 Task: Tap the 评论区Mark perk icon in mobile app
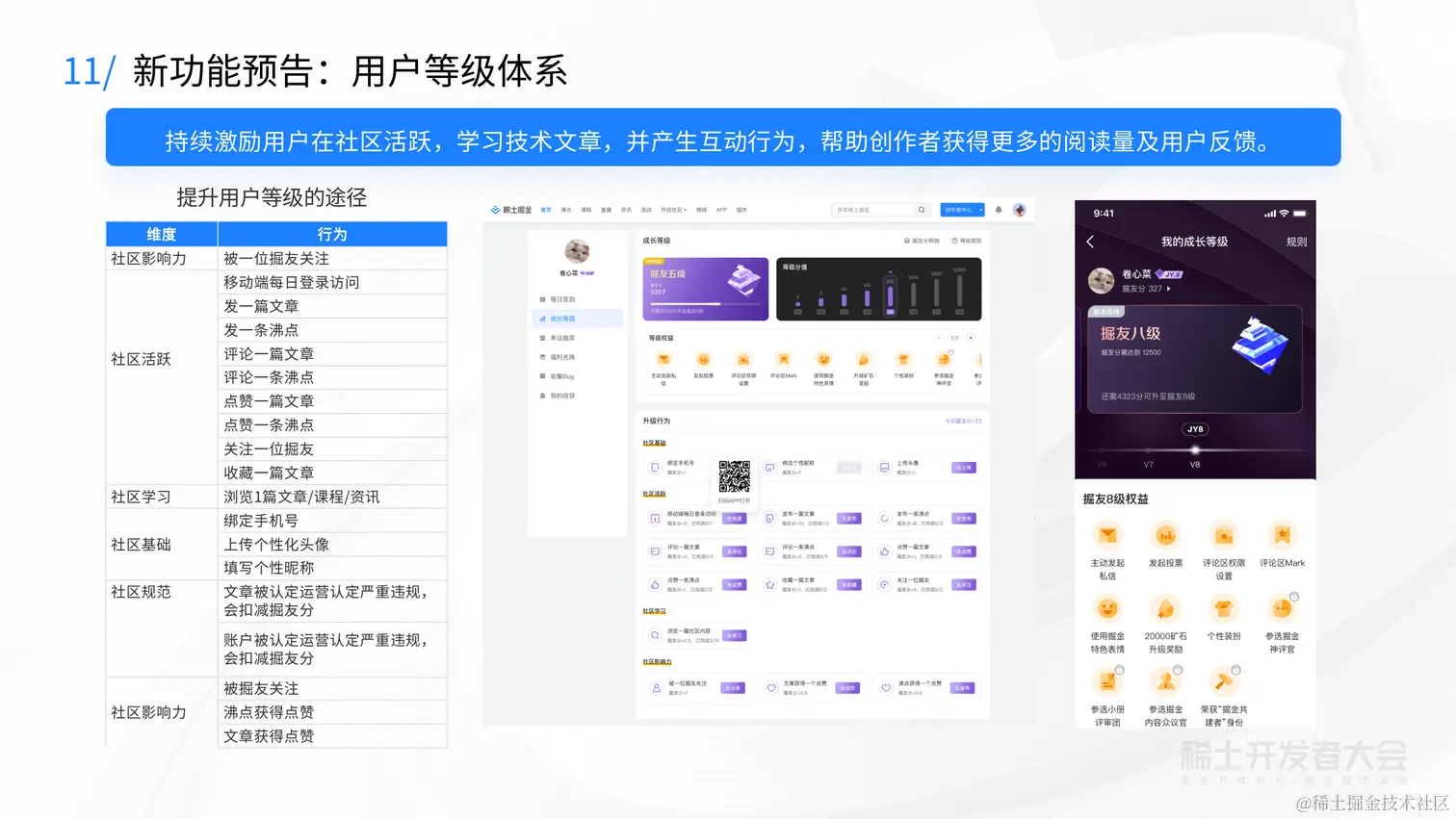[x=1282, y=535]
